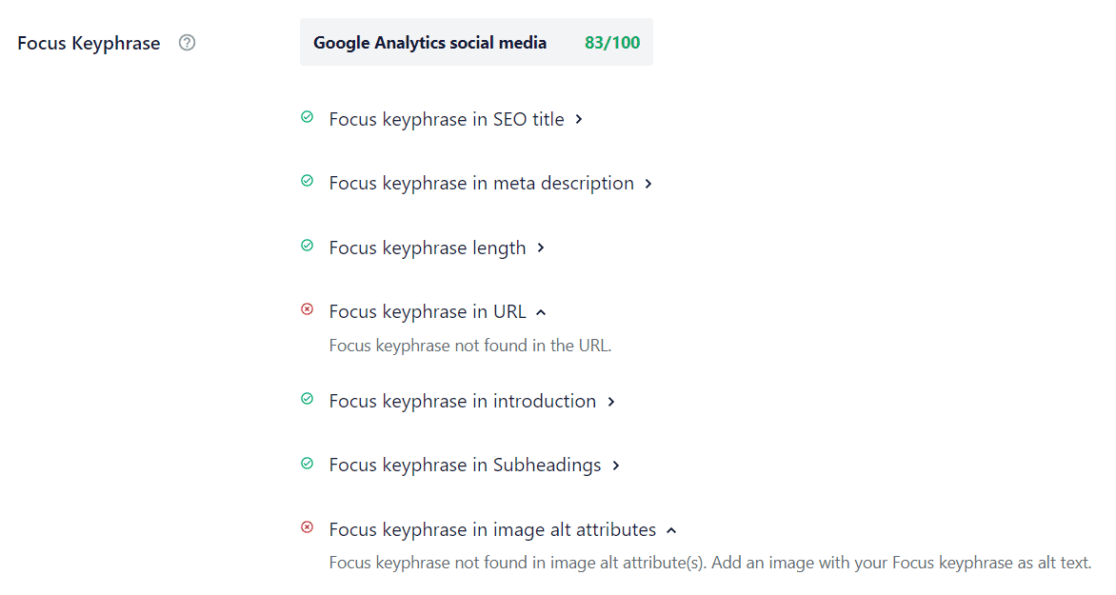Click the green check beside introduction check
This screenshot has width=1116, height=595.
(306, 399)
